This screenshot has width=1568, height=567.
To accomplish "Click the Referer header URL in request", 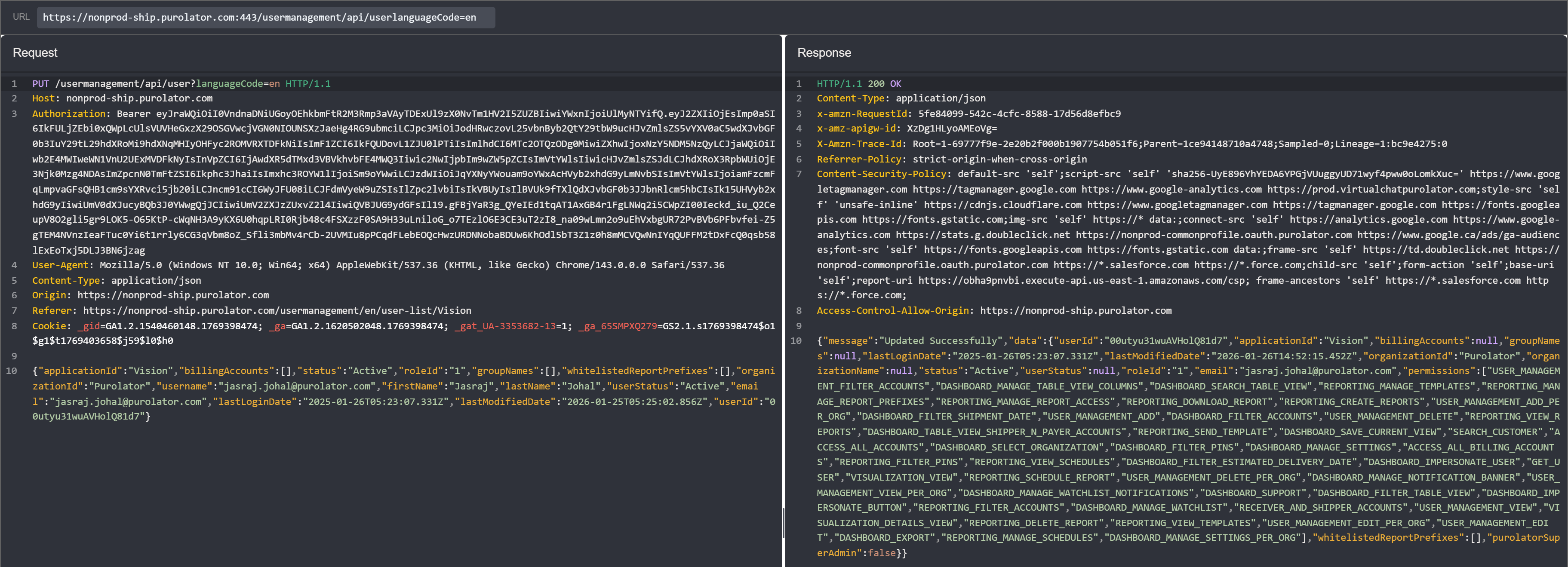I will click(277, 310).
